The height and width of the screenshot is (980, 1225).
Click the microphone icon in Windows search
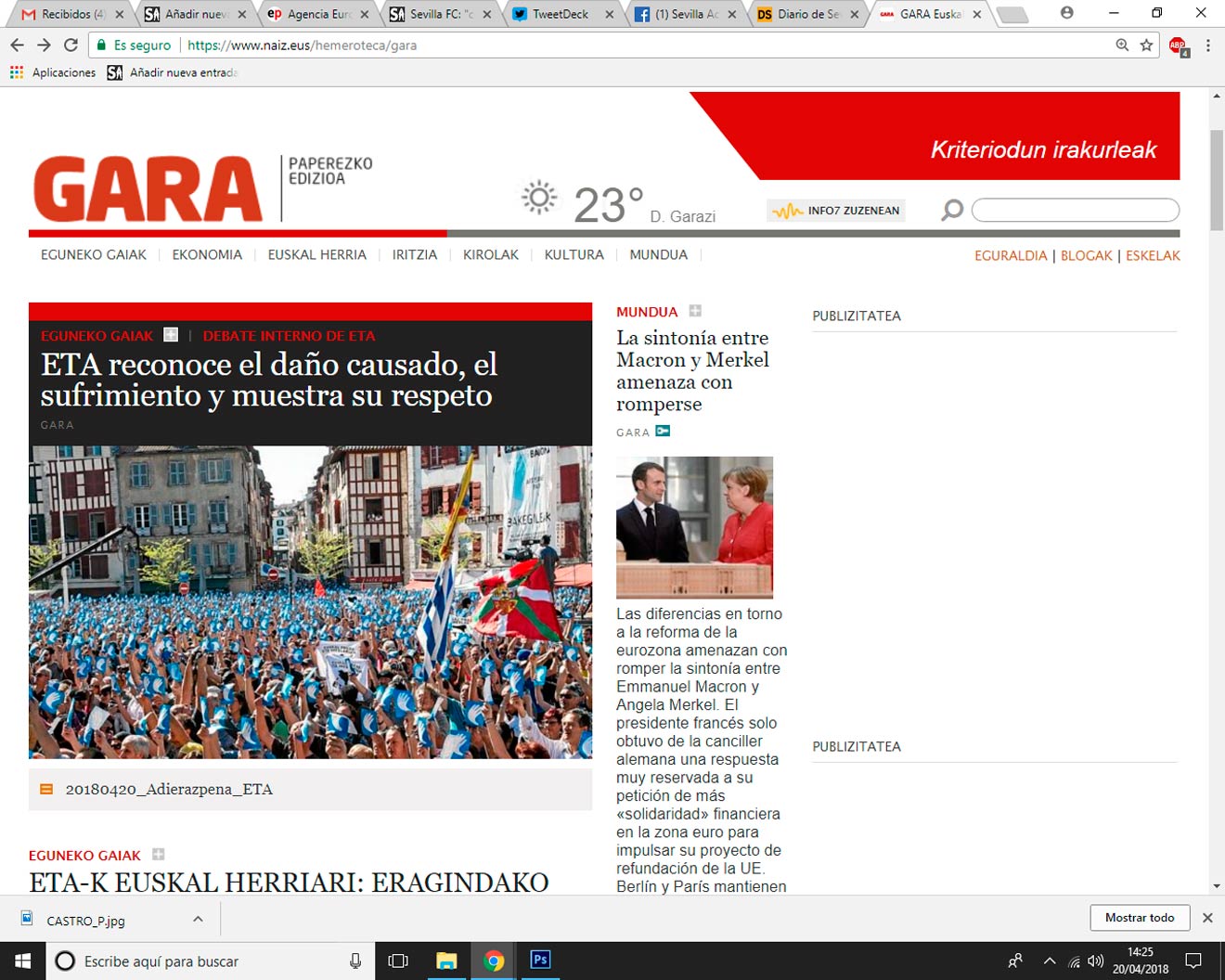[x=355, y=961]
